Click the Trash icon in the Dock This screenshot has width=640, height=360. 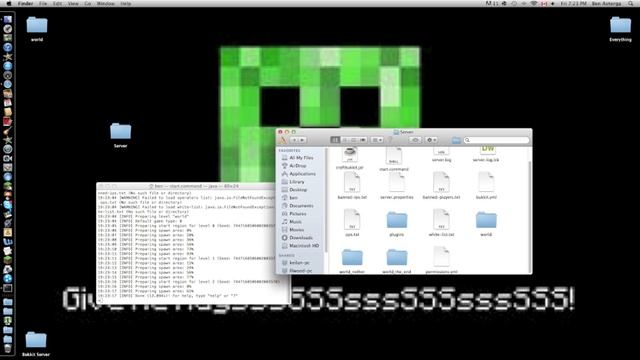[7, 348]
